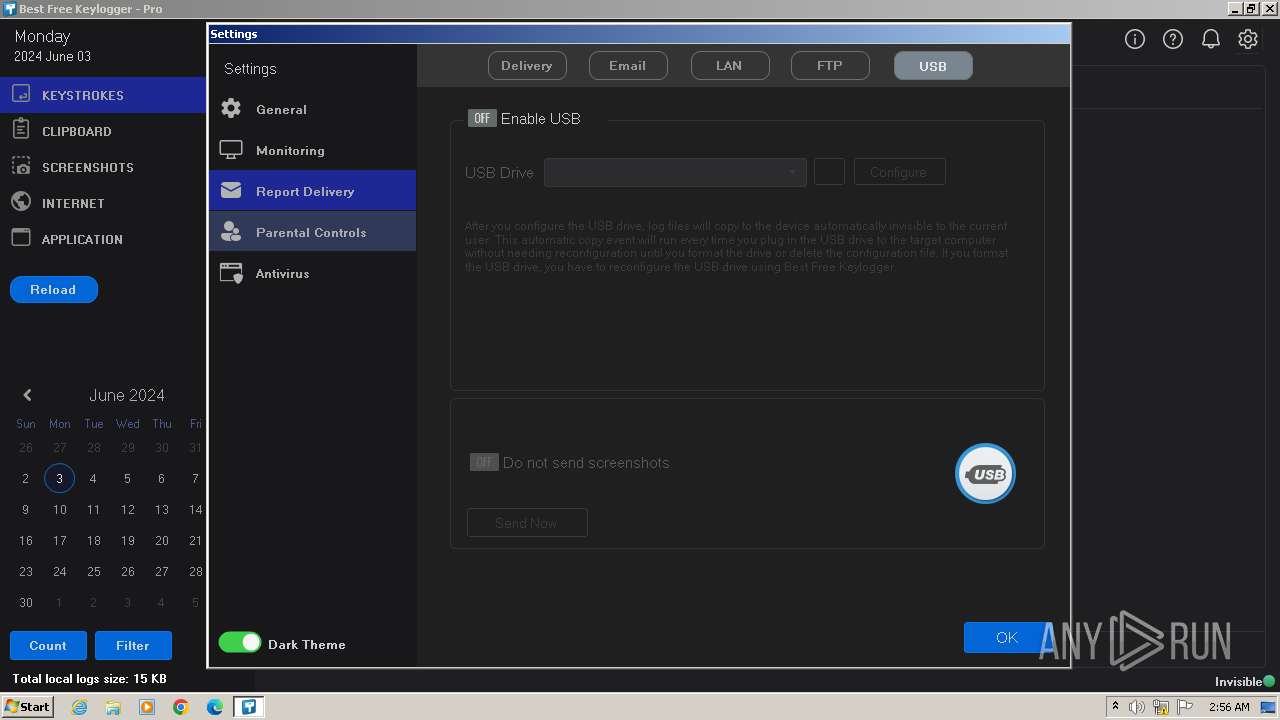1280x720 pixels.
Task: Select Parental Controls in Settings sidebar
Action: pyautogui.click(x=312, y=231)
